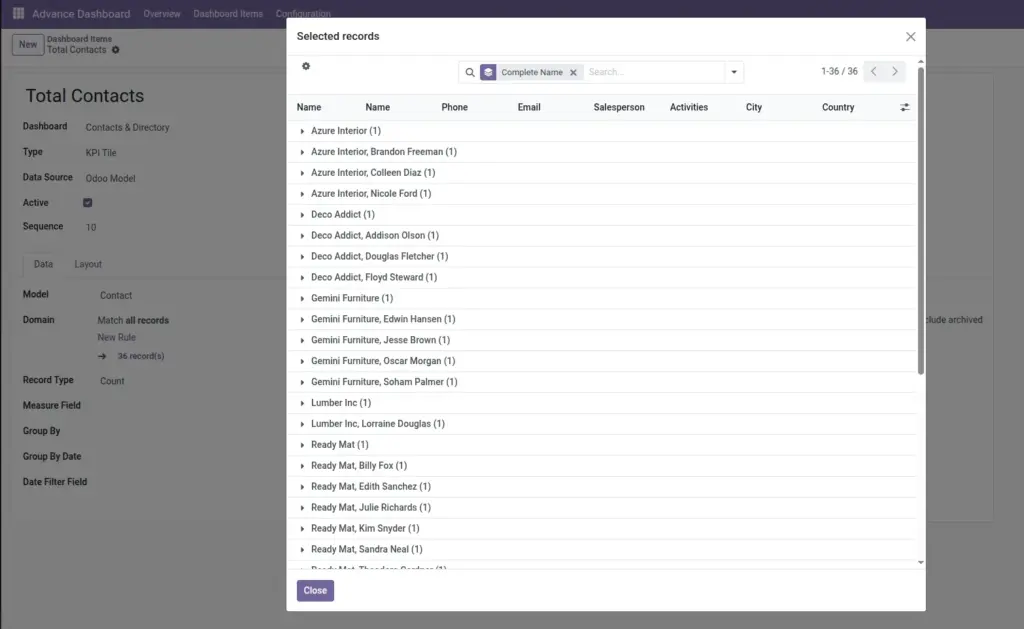Click the Complete Name group-by layers icon
Screen dimensions: 1024x629
click(488, 73)
